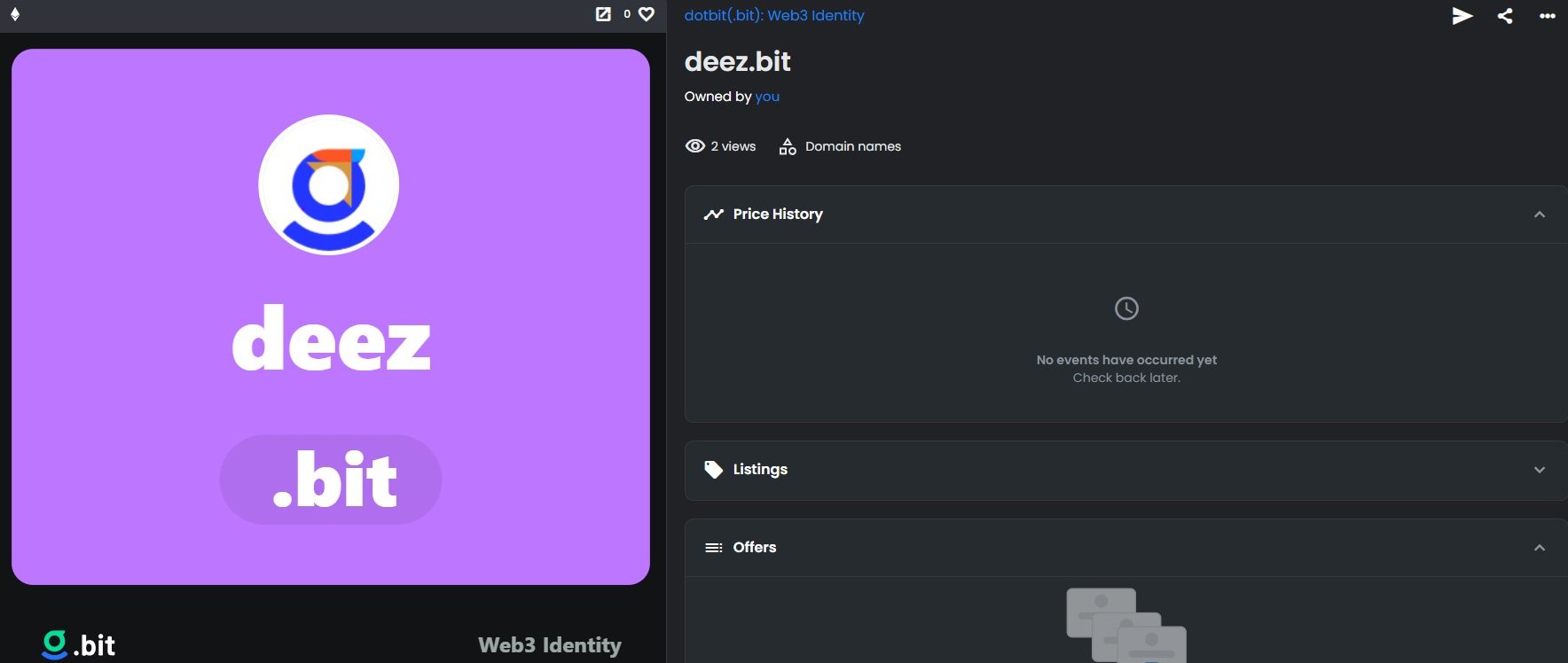The width and height of the screenshot is (1568, 663).
Task: Open the dotbit(.bit): Web3 Identity collection link
Action: pos(774,15)
